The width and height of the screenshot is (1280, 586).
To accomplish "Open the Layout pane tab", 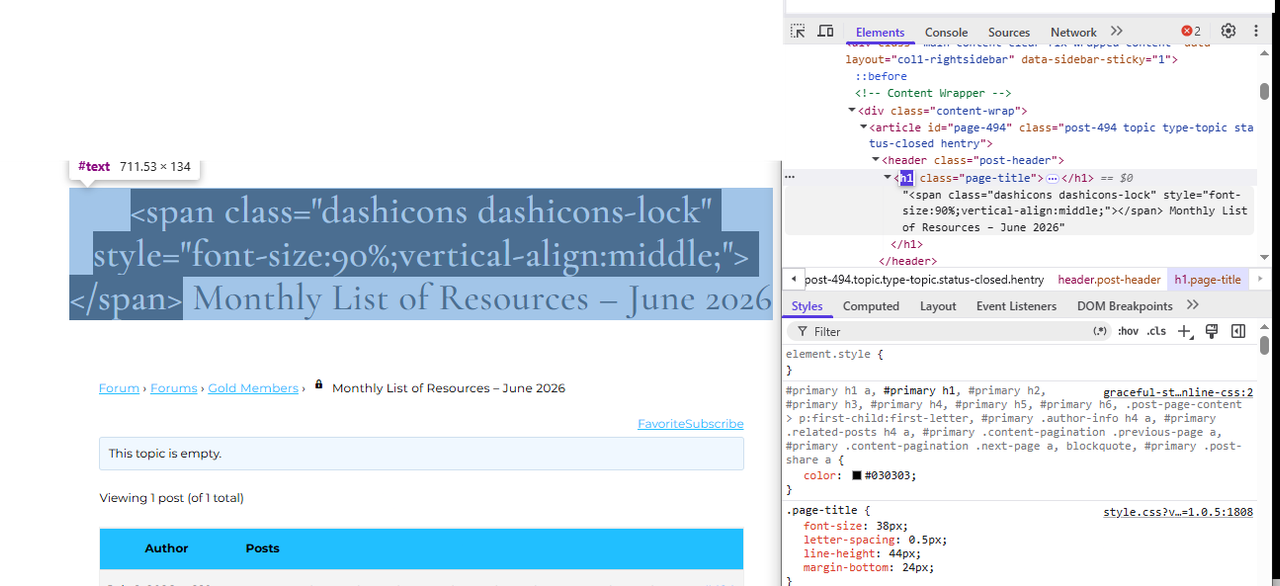I will pos(938,306).
